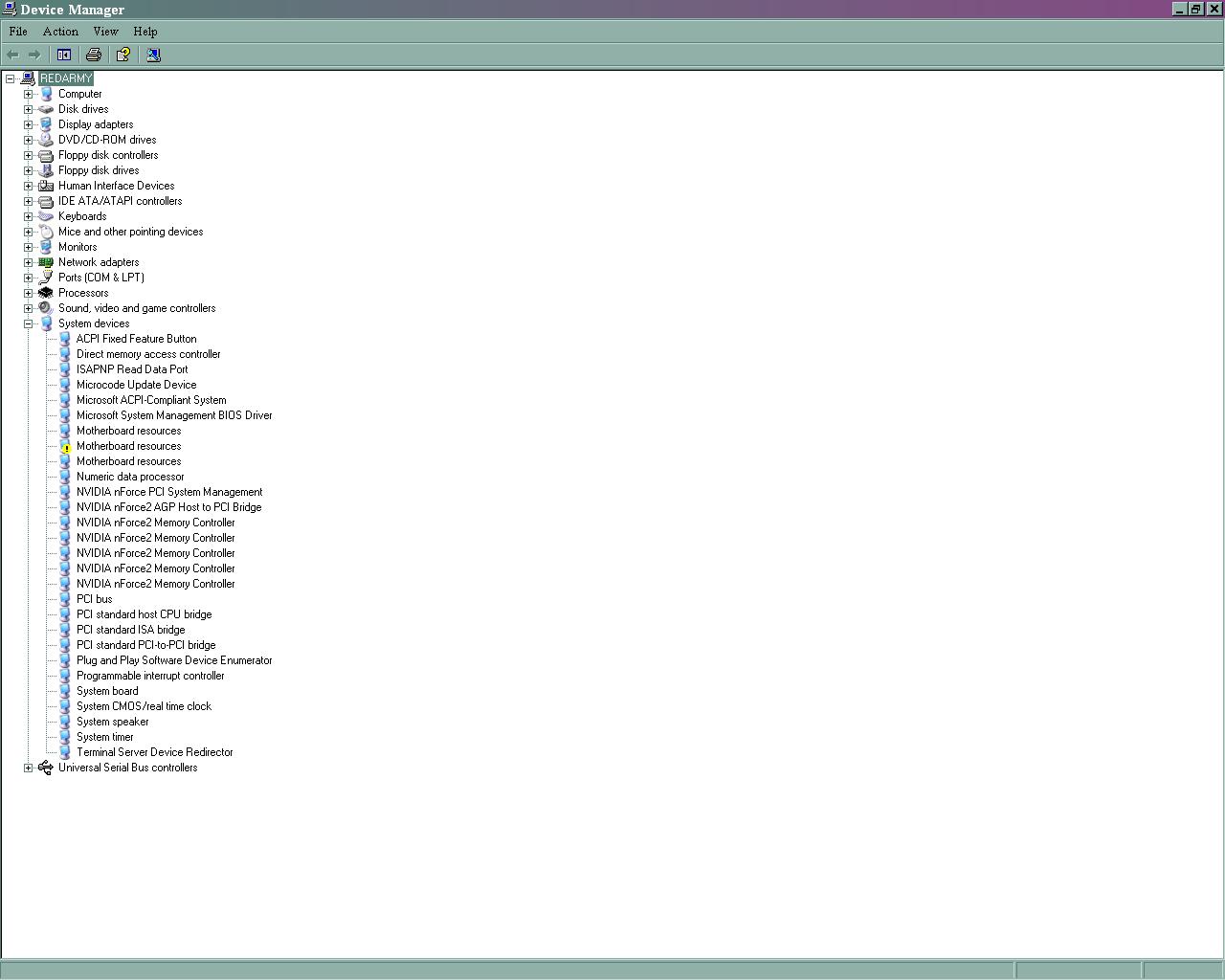Select the System CMOS/real time clock device
This screenshot has height=980, width=1225.
pyautogui.click(x=144, y=706)
